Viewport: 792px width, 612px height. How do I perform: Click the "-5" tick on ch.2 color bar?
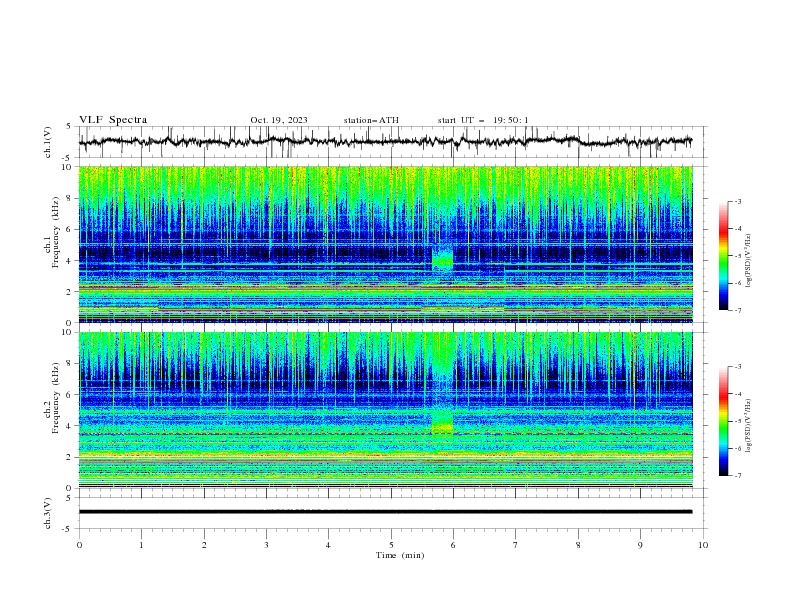738,421
